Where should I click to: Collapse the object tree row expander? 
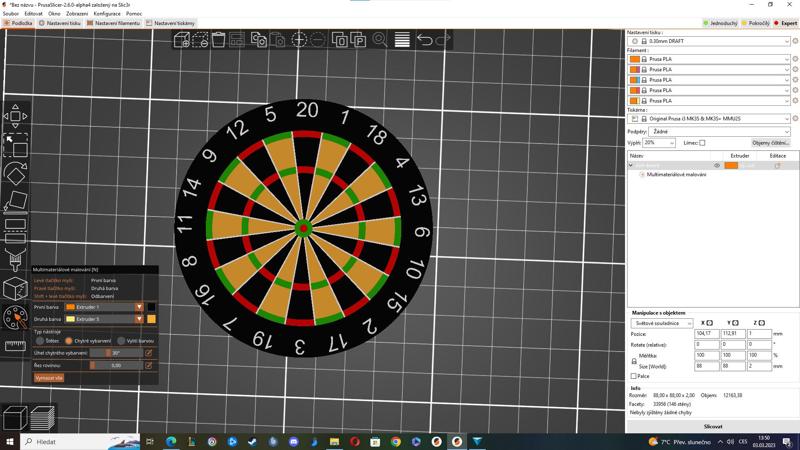click(x=631, y=166)
